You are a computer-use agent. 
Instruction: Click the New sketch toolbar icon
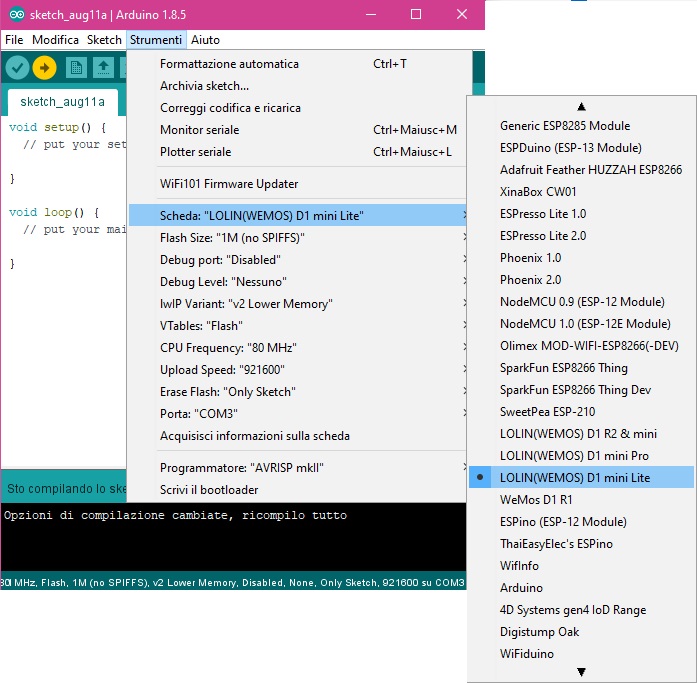[x=76, y=68]
